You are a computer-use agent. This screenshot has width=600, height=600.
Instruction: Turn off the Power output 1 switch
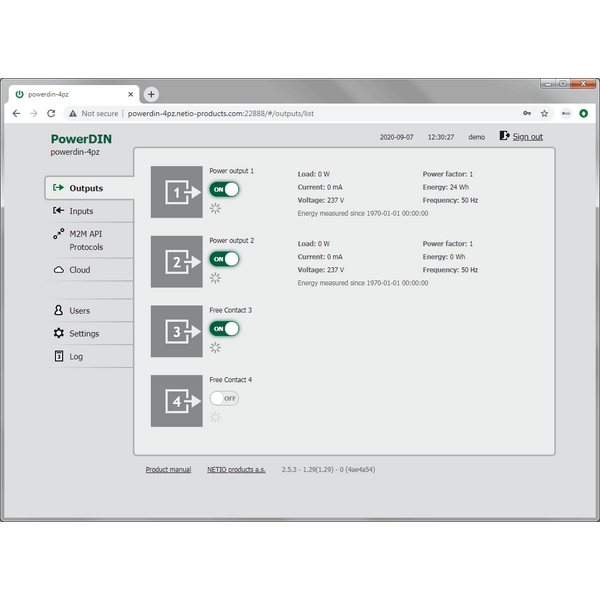[x=224, y=189]
